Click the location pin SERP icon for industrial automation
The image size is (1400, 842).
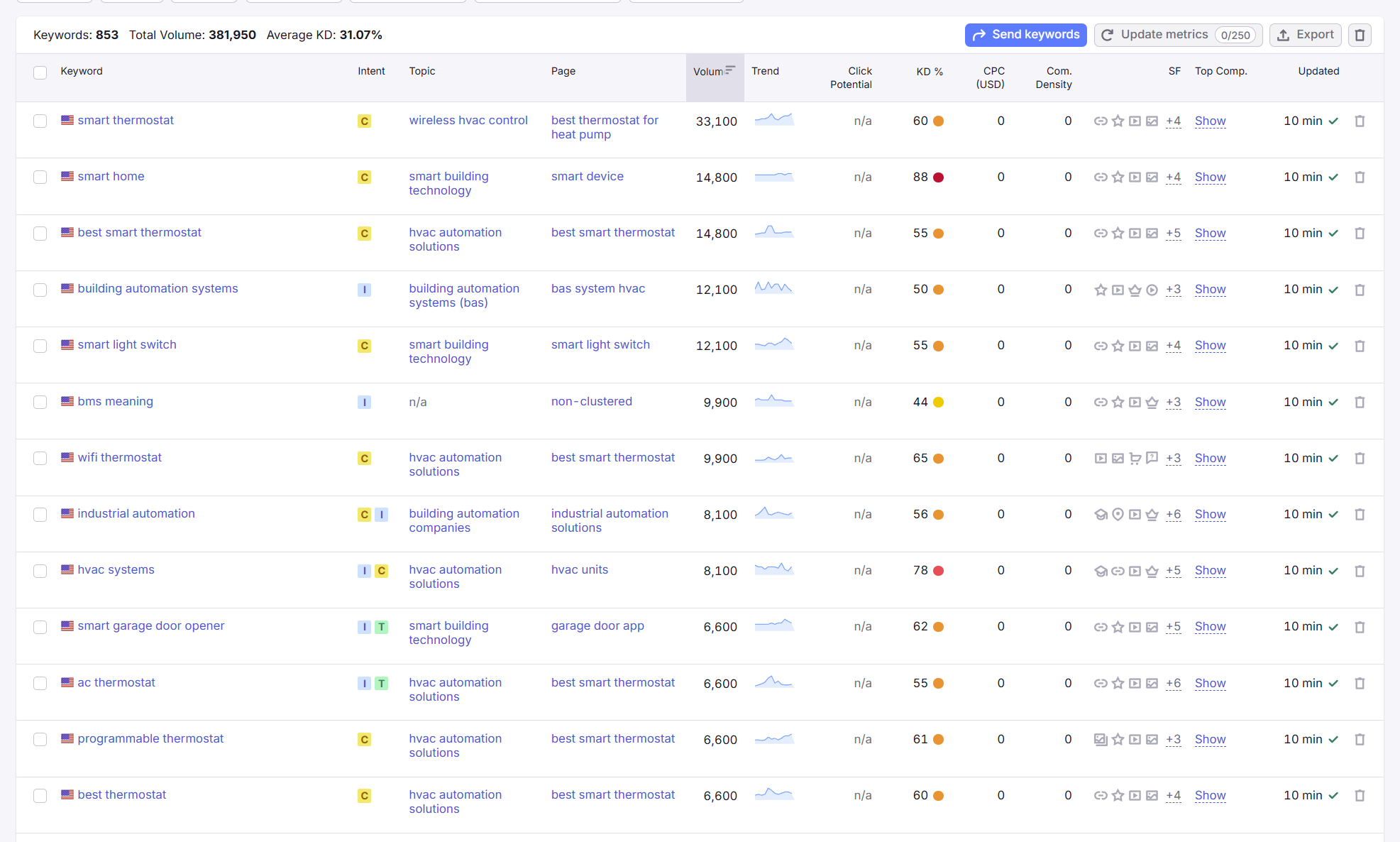pos(1118,515)
